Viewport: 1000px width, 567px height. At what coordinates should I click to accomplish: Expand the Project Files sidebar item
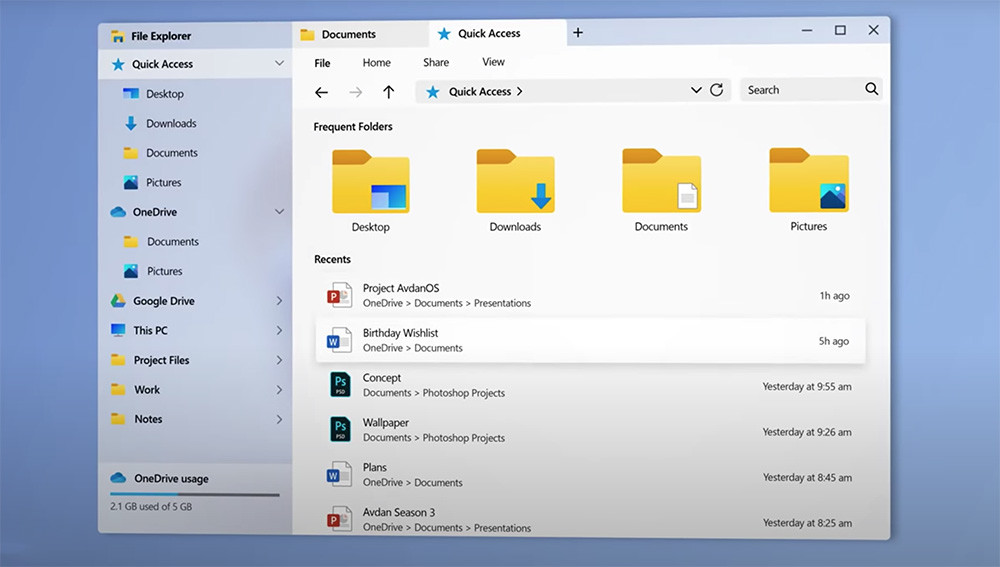[279, 360]
